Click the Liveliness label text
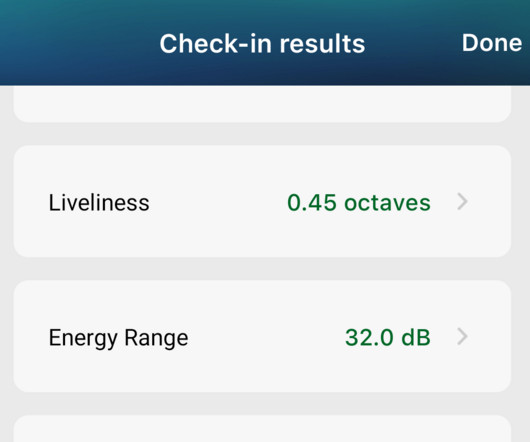 click(x=99, y=203)
